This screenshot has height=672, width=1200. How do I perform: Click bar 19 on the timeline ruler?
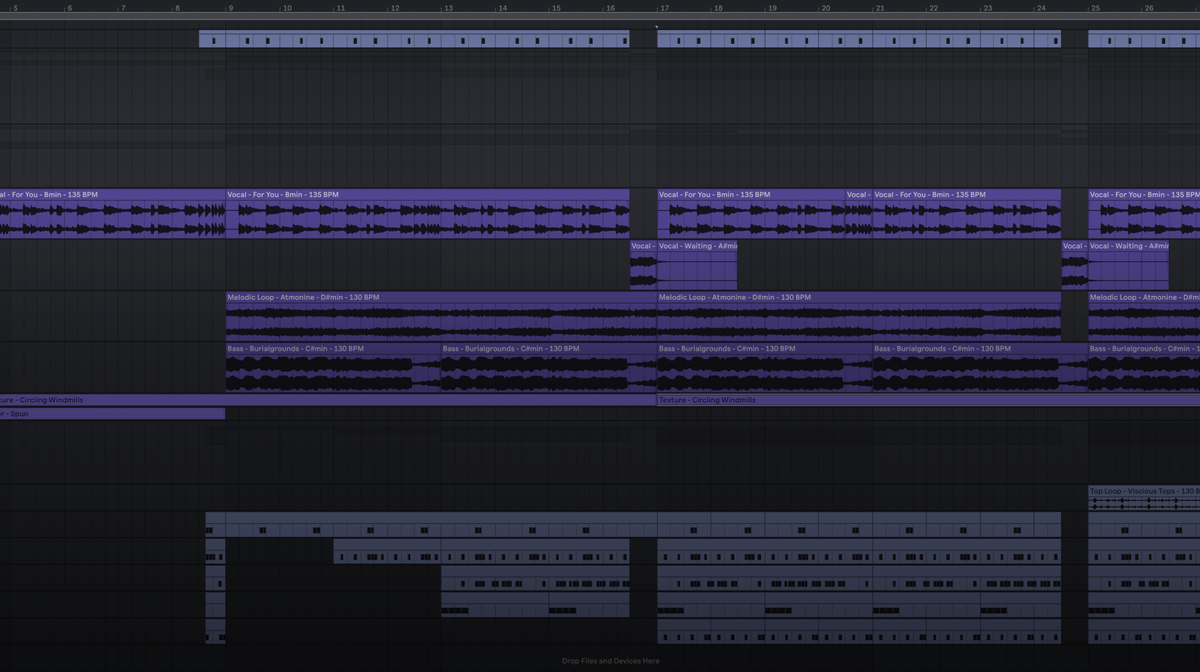(772, 8)
